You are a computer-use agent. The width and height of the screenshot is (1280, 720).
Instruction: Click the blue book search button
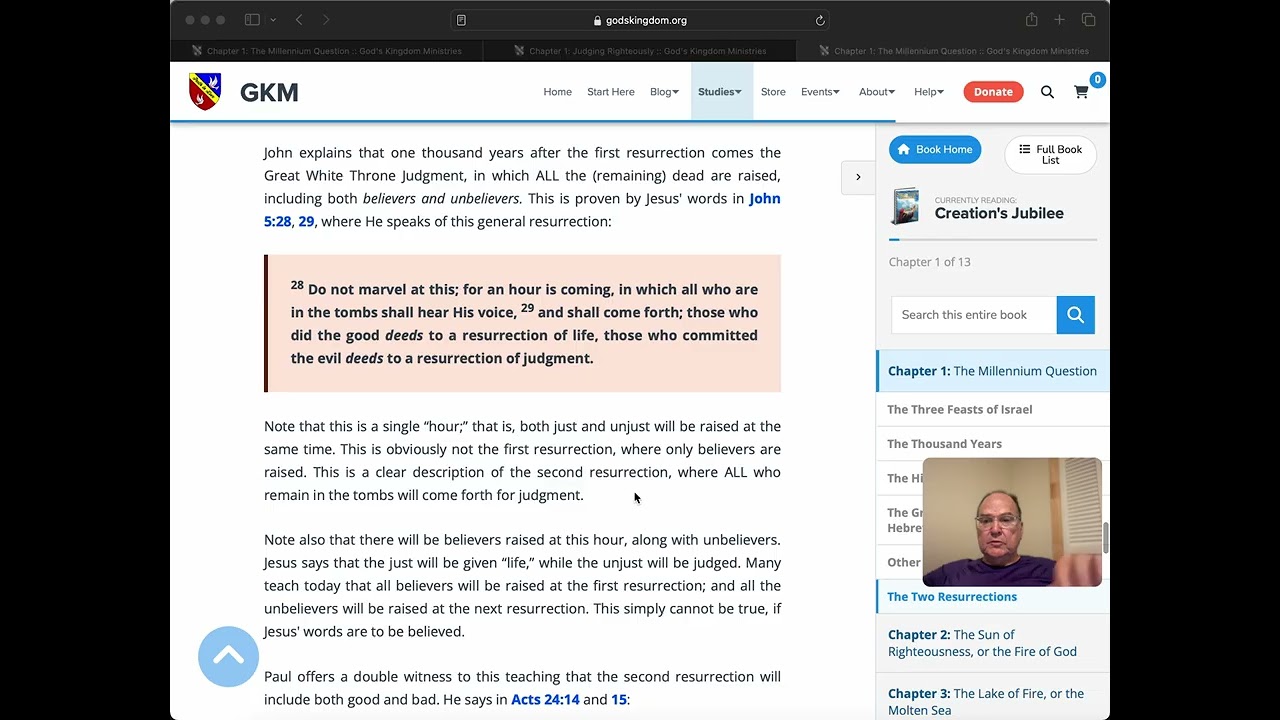pos(1075,315)
